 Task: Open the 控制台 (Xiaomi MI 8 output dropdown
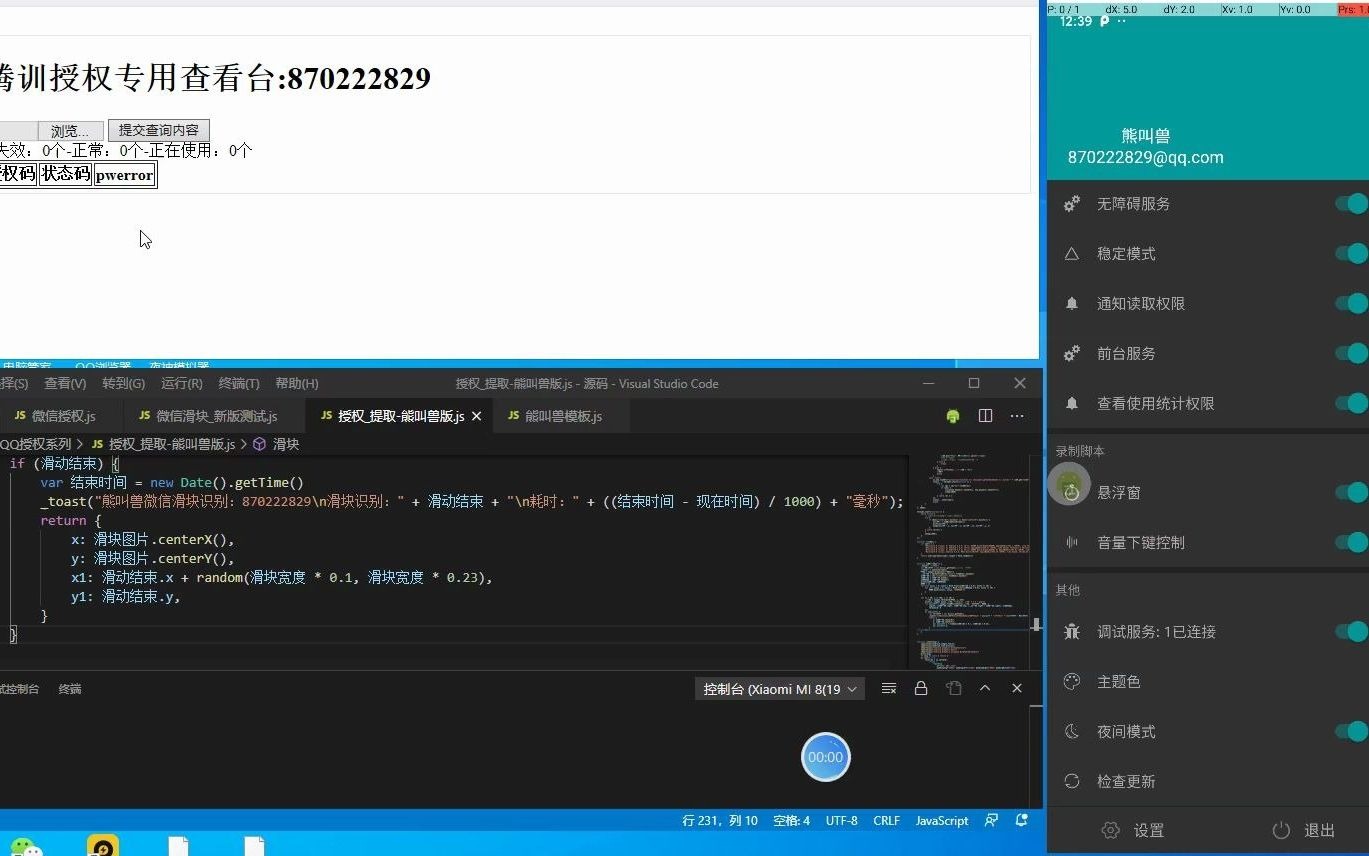(x=780, y=689)
